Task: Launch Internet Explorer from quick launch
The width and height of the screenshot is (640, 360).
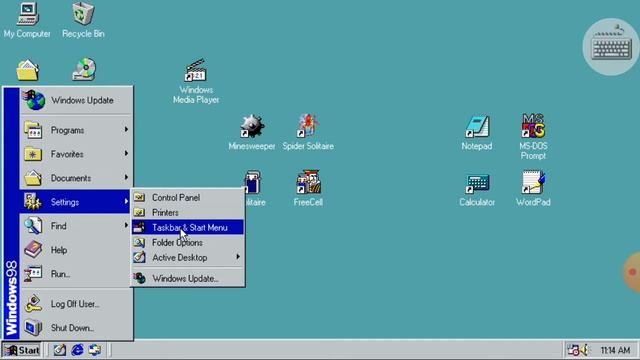Action: click(x=78, y=350)
